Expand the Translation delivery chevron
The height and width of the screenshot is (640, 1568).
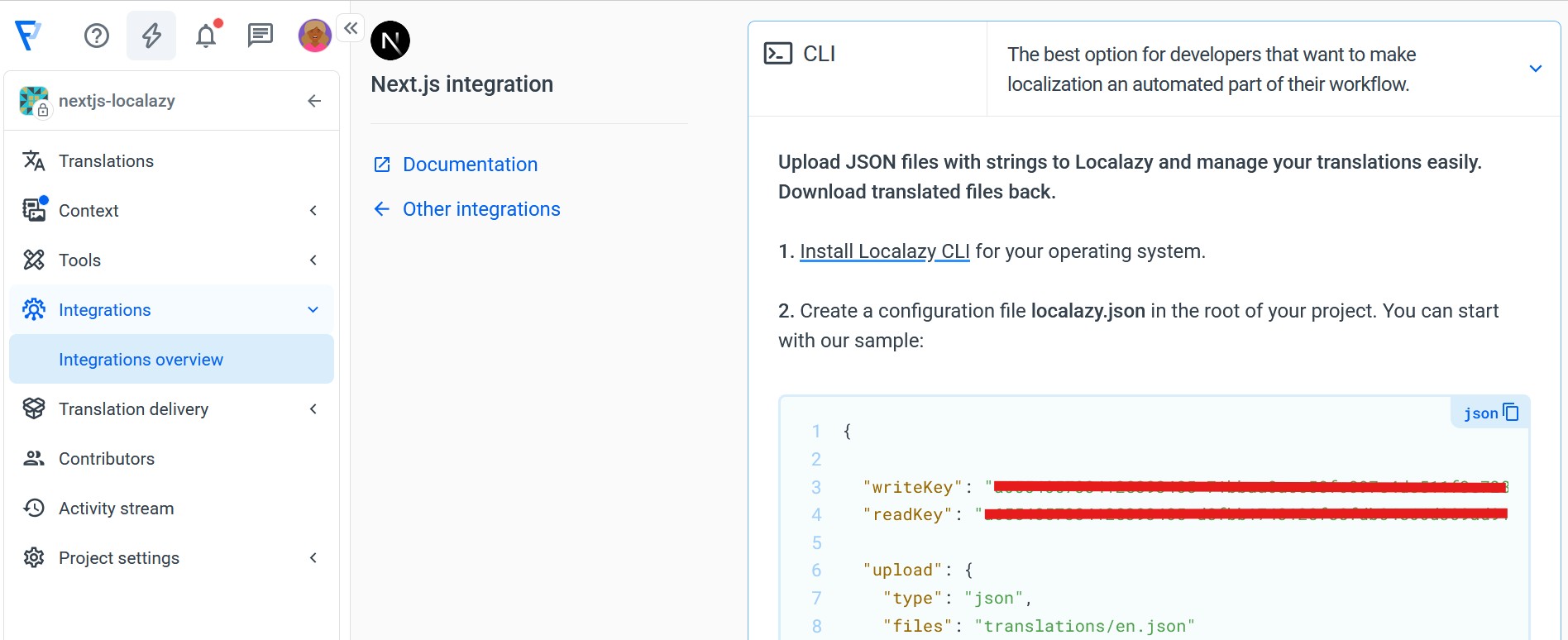tap(313, 408)
